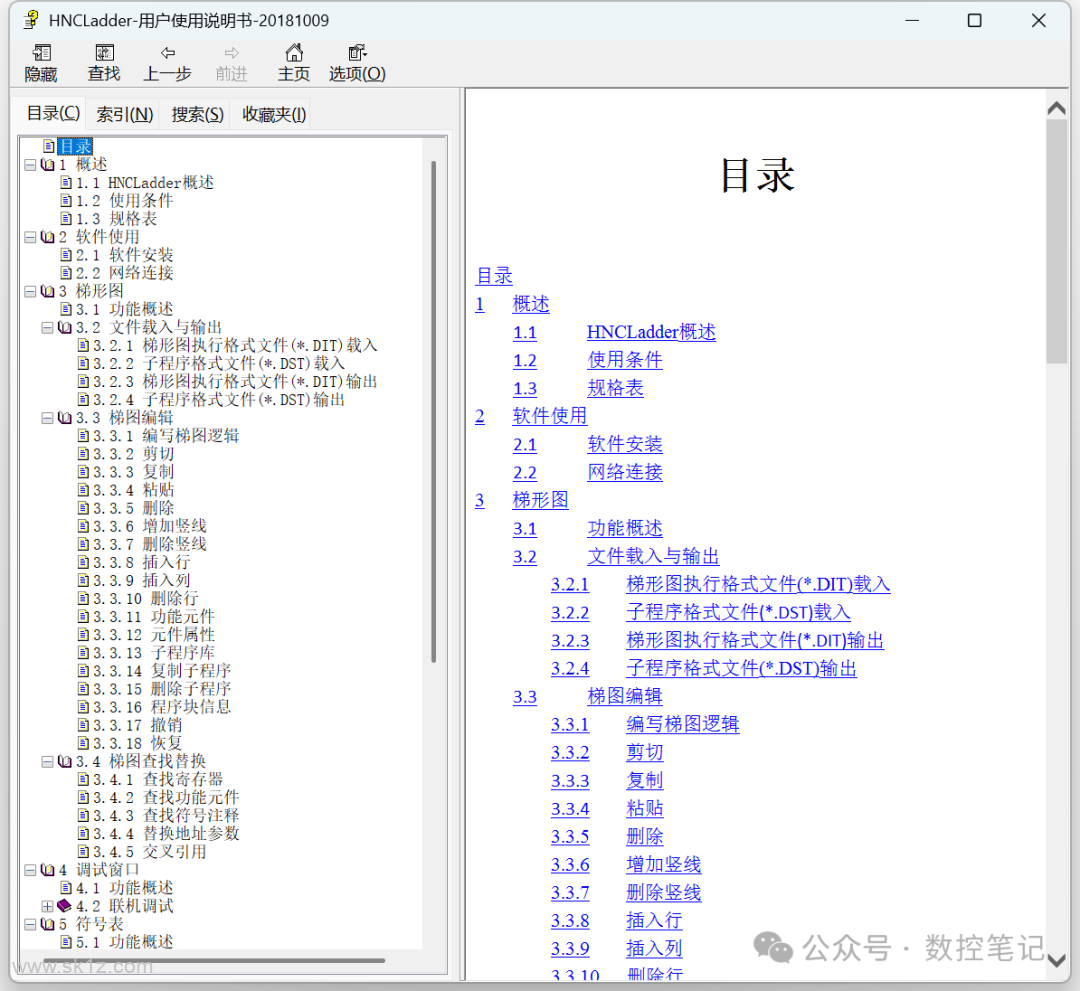The width and height of the screenshot is (1080, 991).
Task: Collapse the 4 调试窗口 tree node
Action: [30, 870]
